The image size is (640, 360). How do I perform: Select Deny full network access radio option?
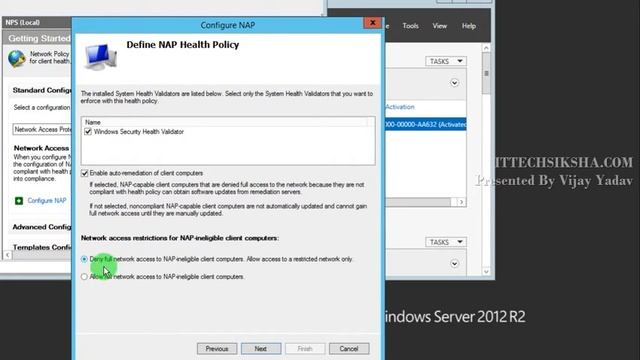(84, 259)
